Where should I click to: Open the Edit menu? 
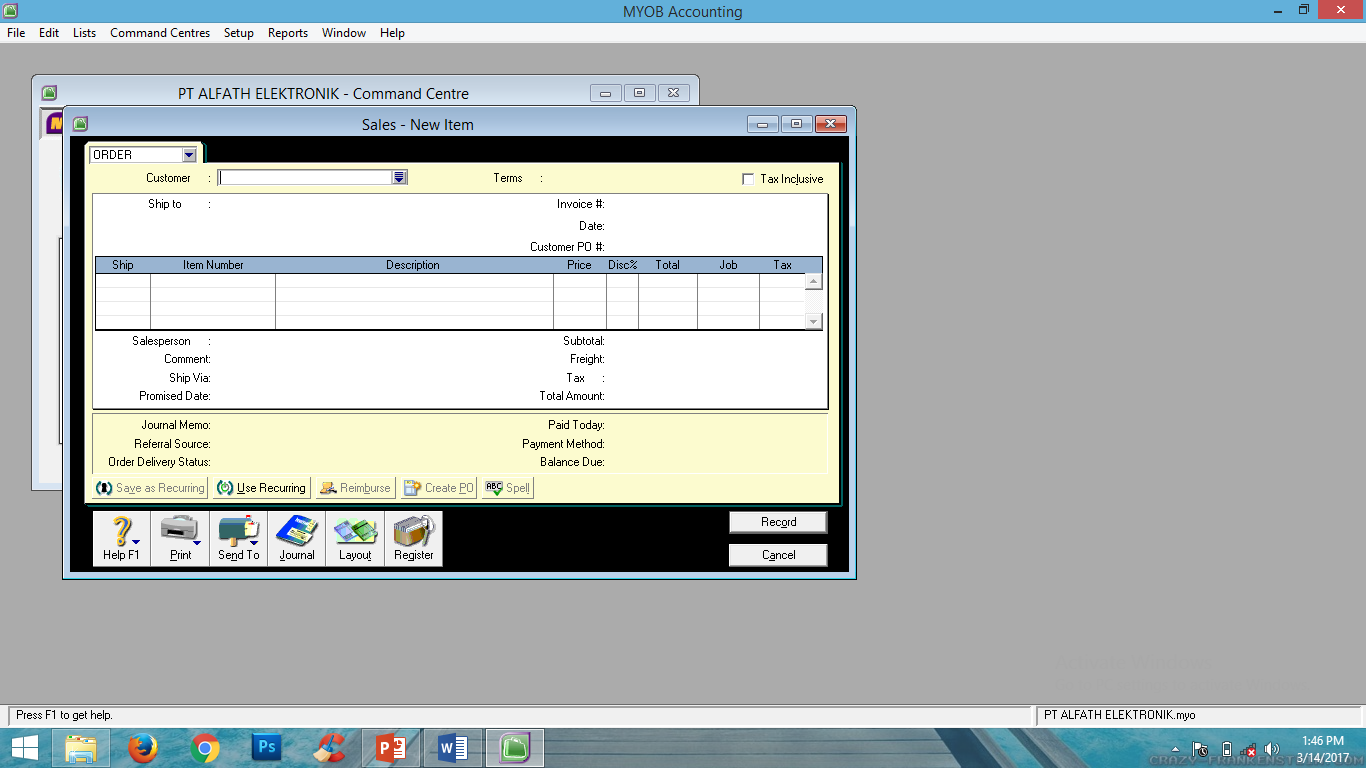[49, 33]
